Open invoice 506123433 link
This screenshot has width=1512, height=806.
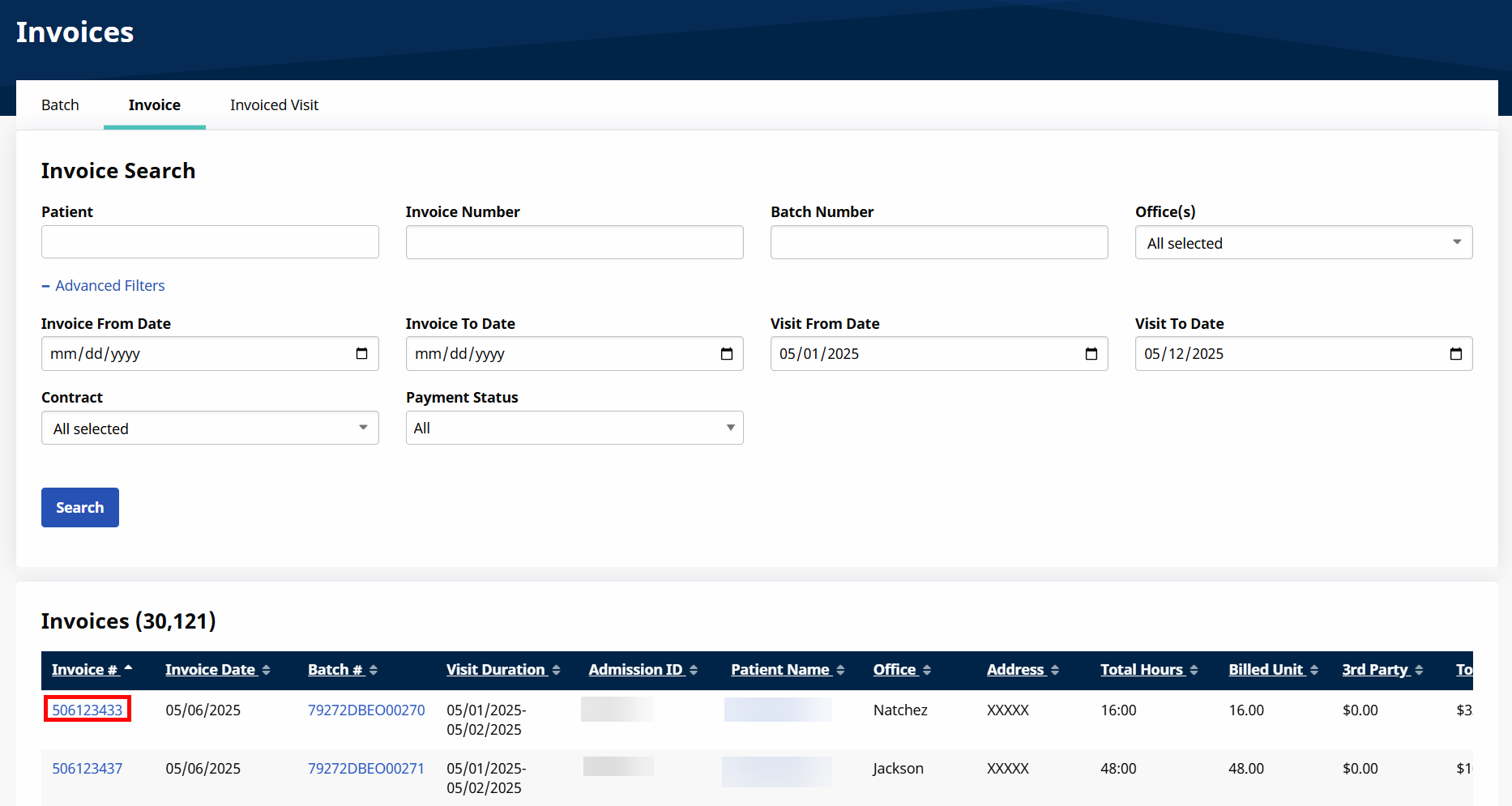[88, 710]
